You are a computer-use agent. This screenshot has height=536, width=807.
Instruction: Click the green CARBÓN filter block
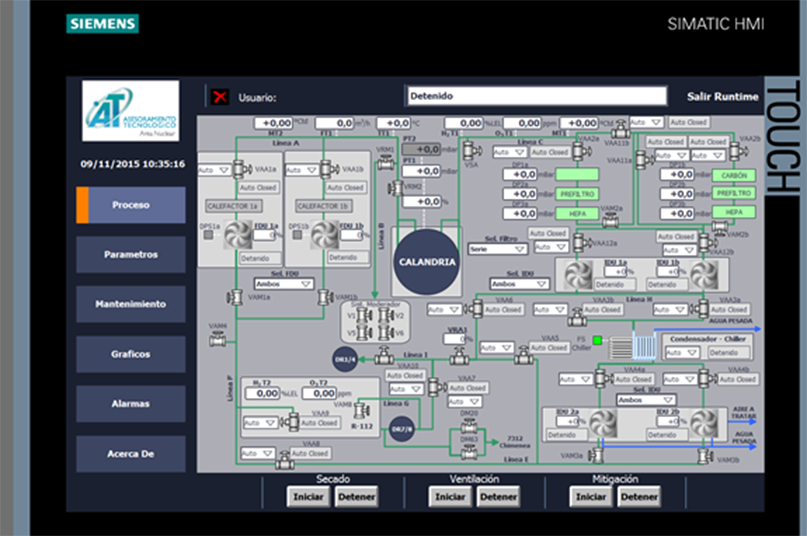734,175
